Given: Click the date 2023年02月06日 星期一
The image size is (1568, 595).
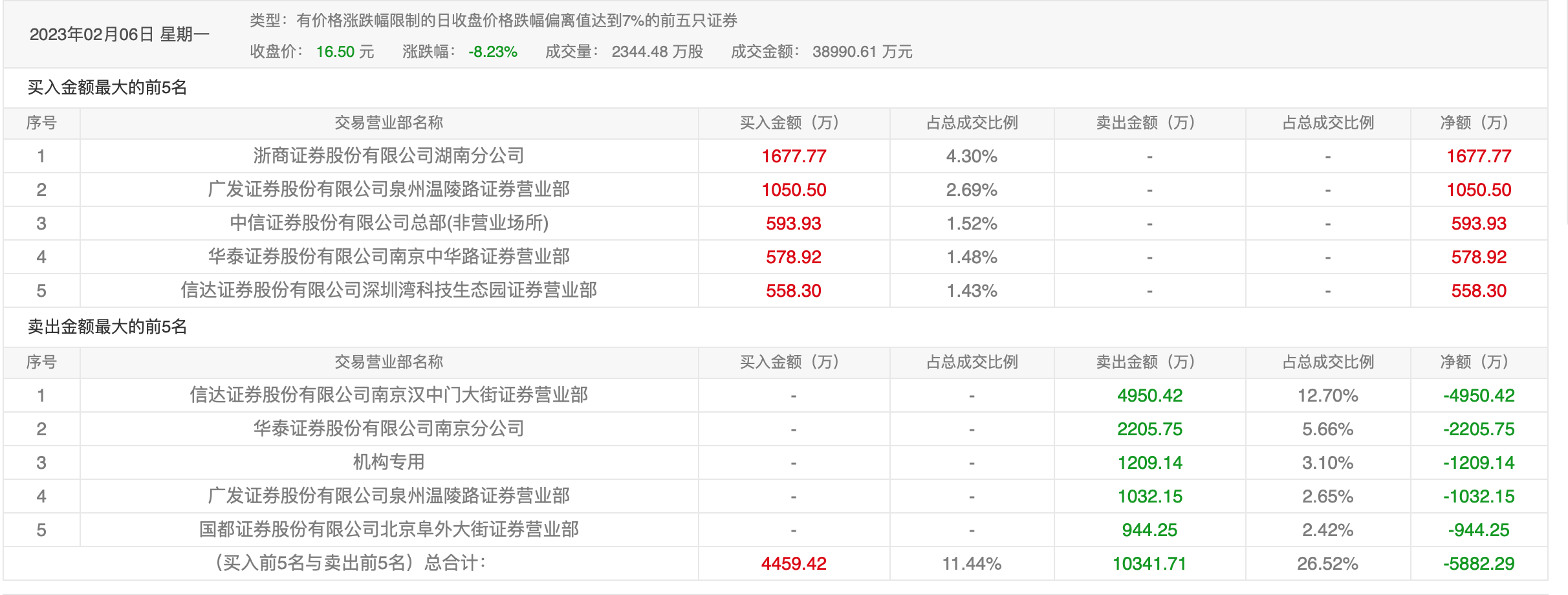Looking at the screenshot, I should (x=120, y=34).
